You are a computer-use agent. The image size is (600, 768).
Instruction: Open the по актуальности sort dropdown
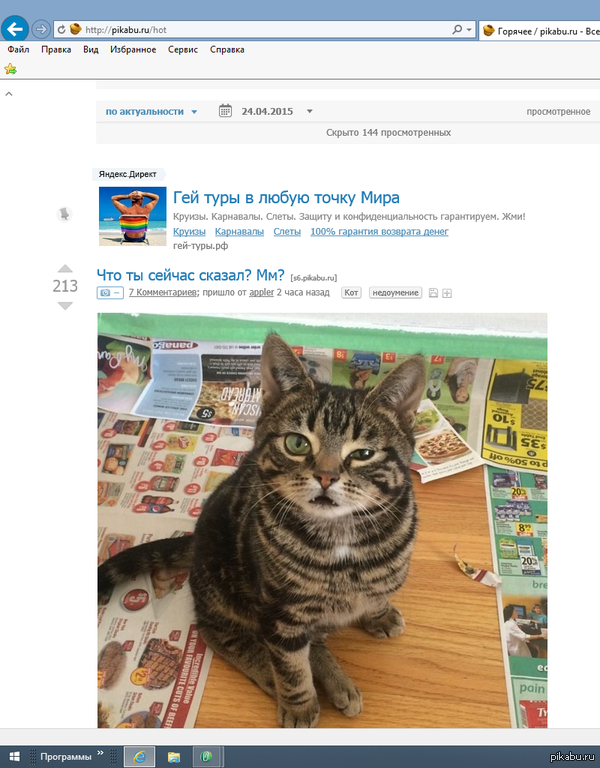pyautogui.click(x=151, y=112)
